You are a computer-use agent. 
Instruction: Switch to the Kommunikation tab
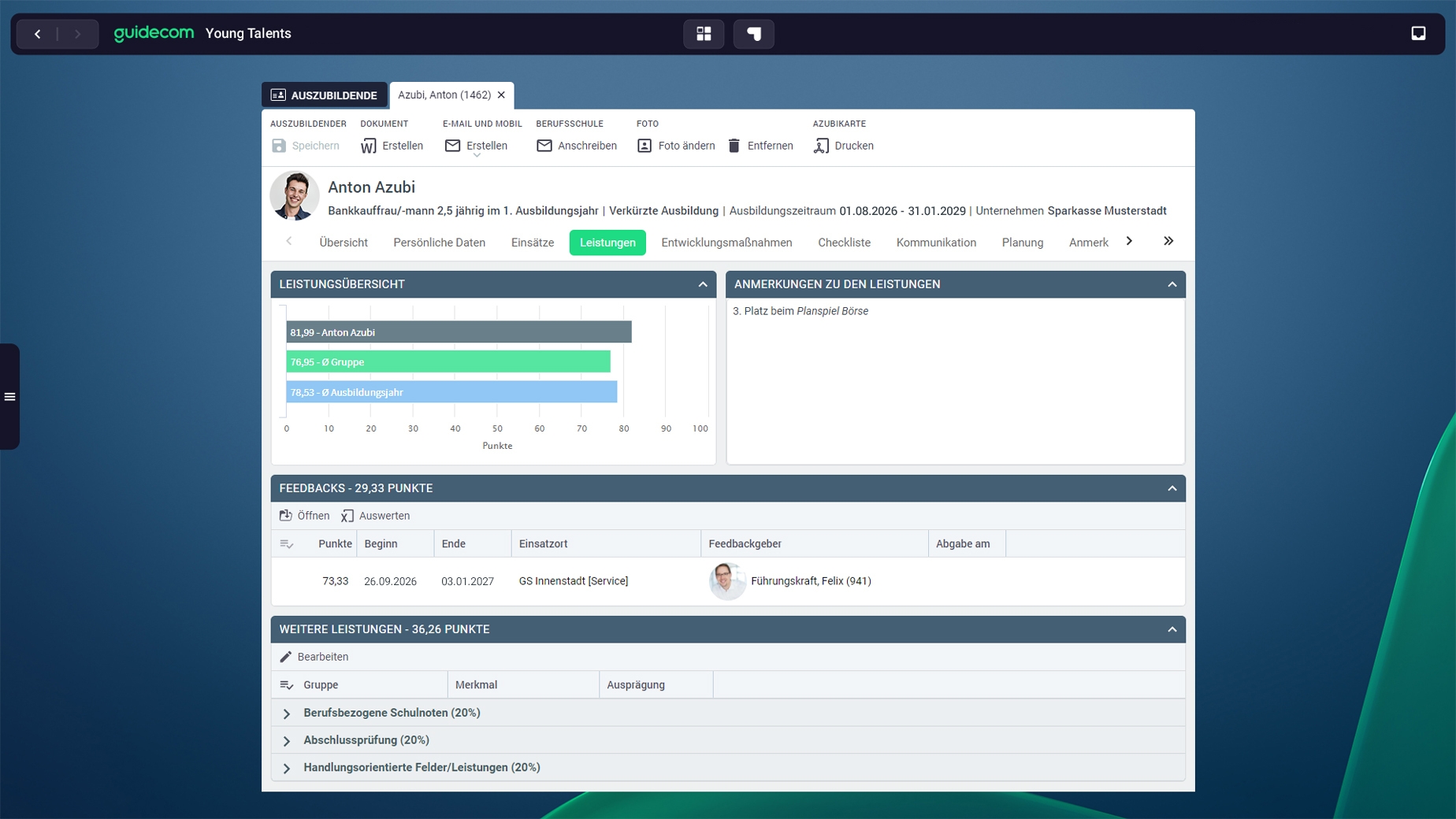936,243
